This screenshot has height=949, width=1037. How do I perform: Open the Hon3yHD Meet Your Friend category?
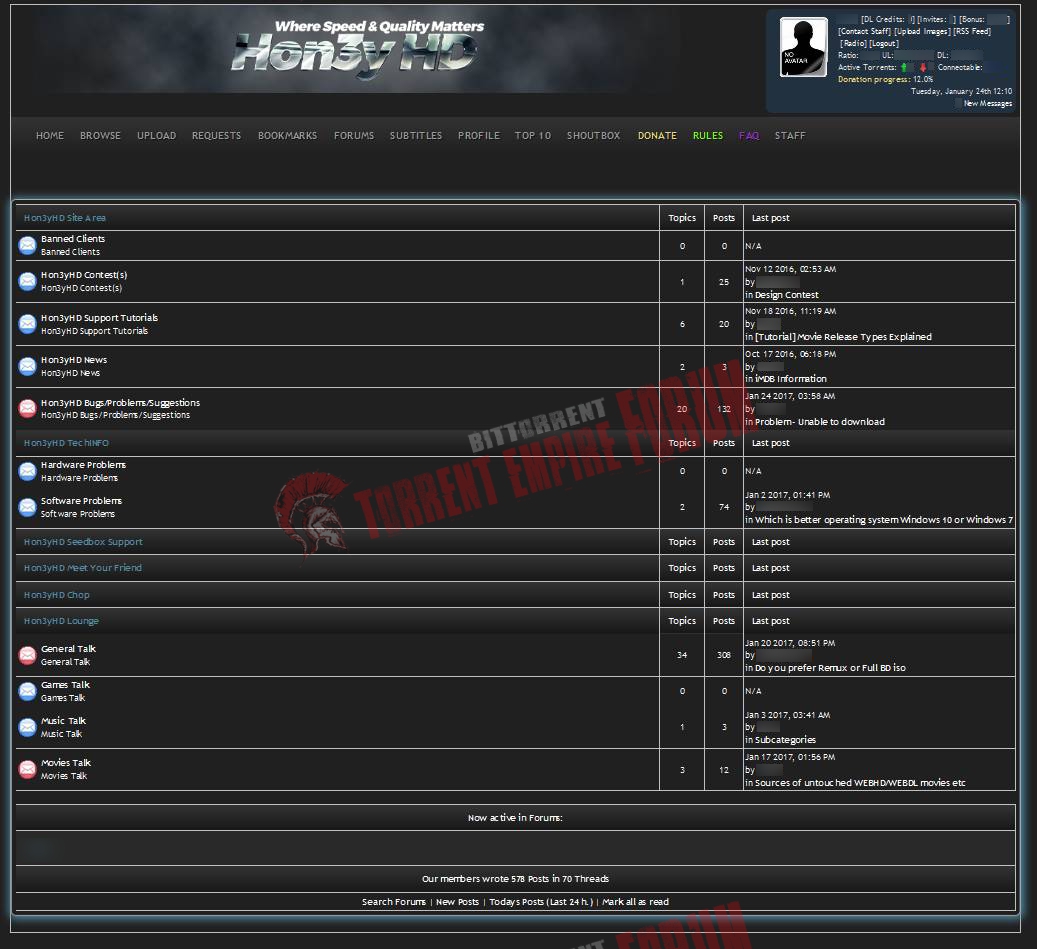(x=83, y=567)
